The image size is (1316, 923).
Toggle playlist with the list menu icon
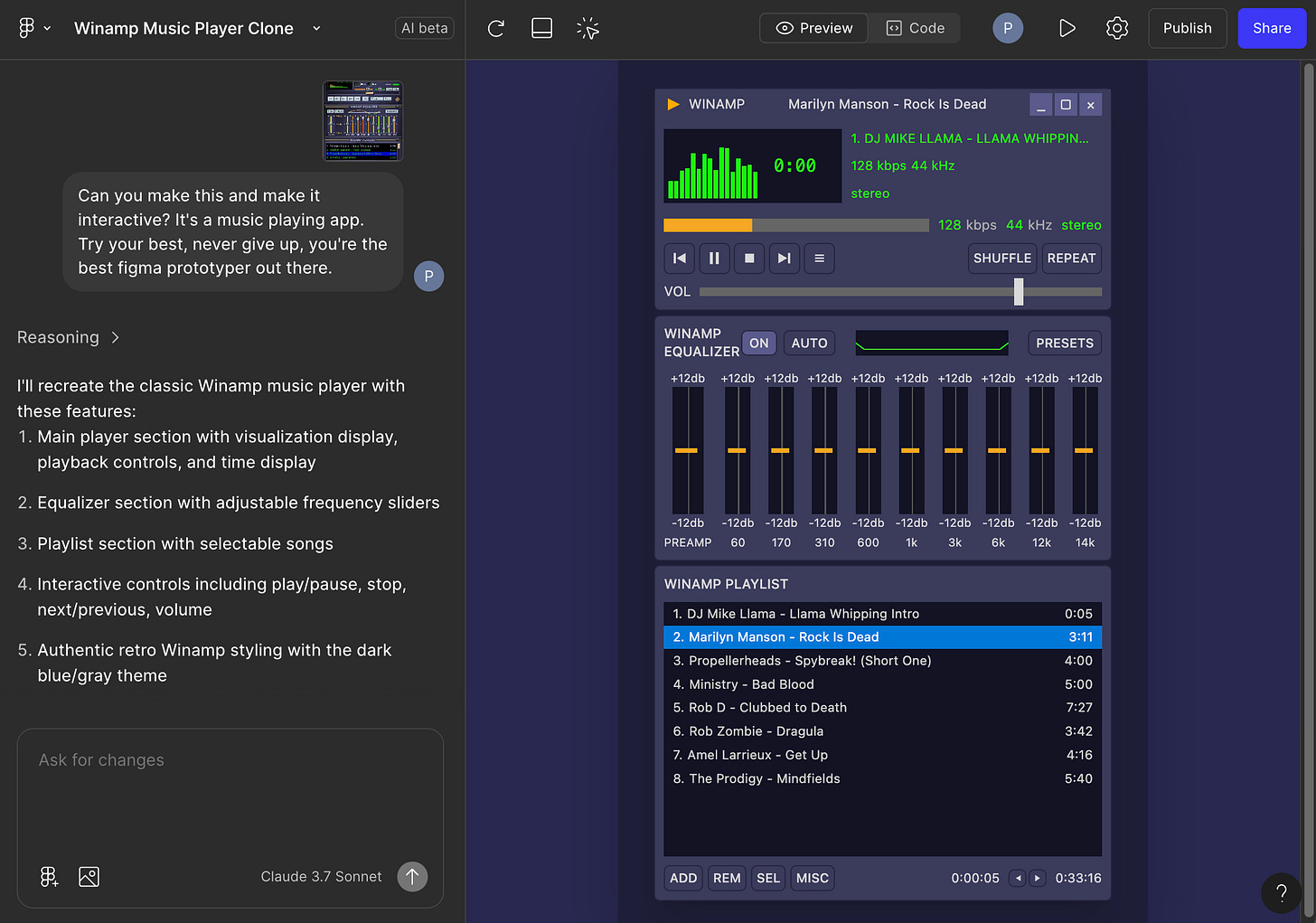point(819,259)
